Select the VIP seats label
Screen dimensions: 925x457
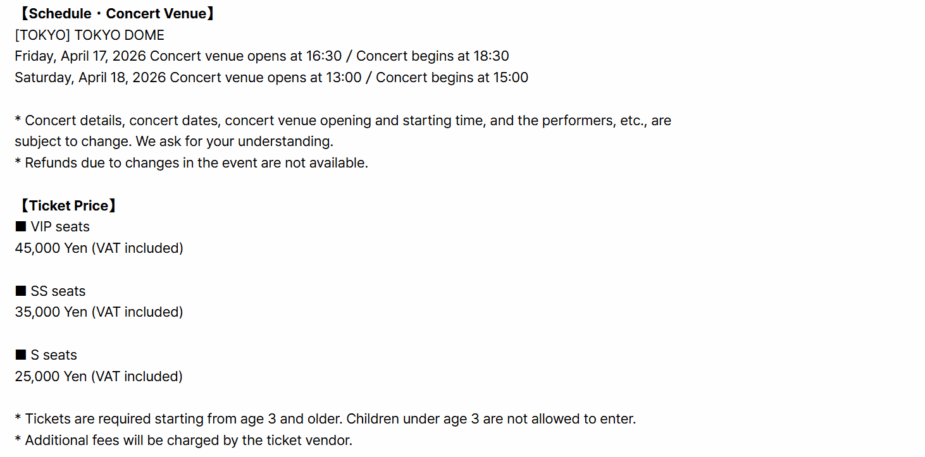(60, 227)
